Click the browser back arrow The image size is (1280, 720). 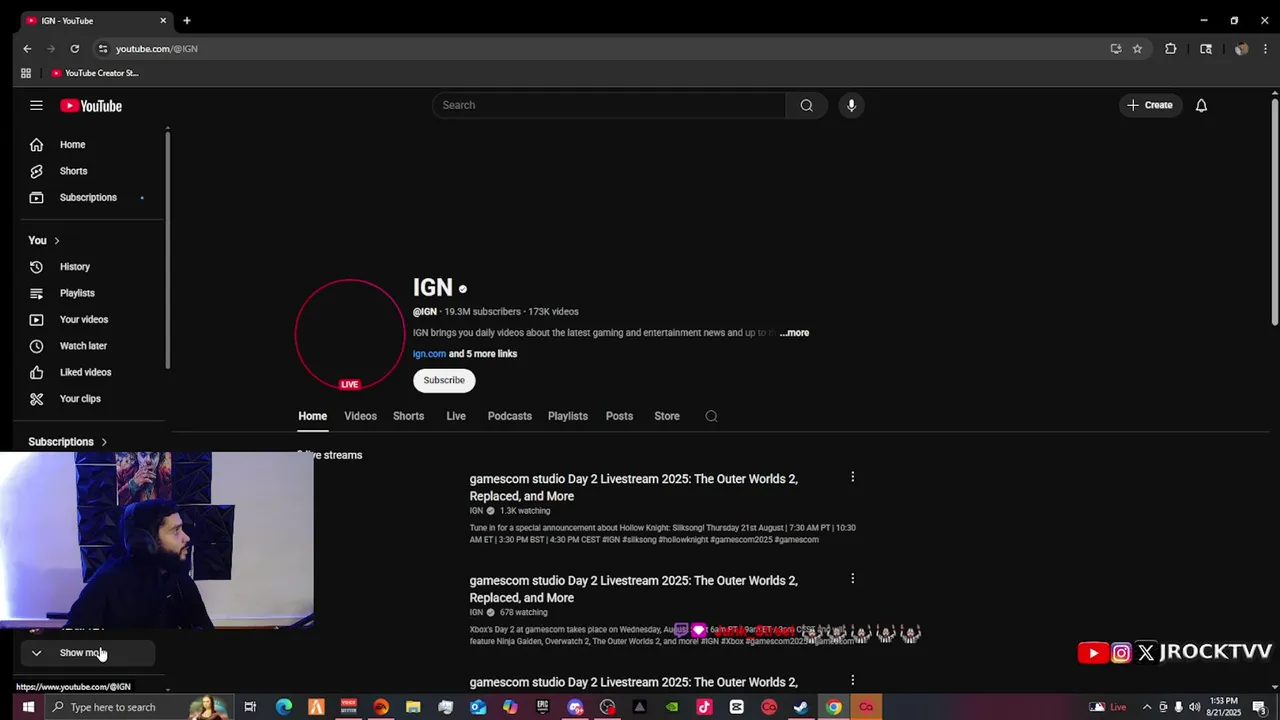pyautogui.click(x=27, y=48)
